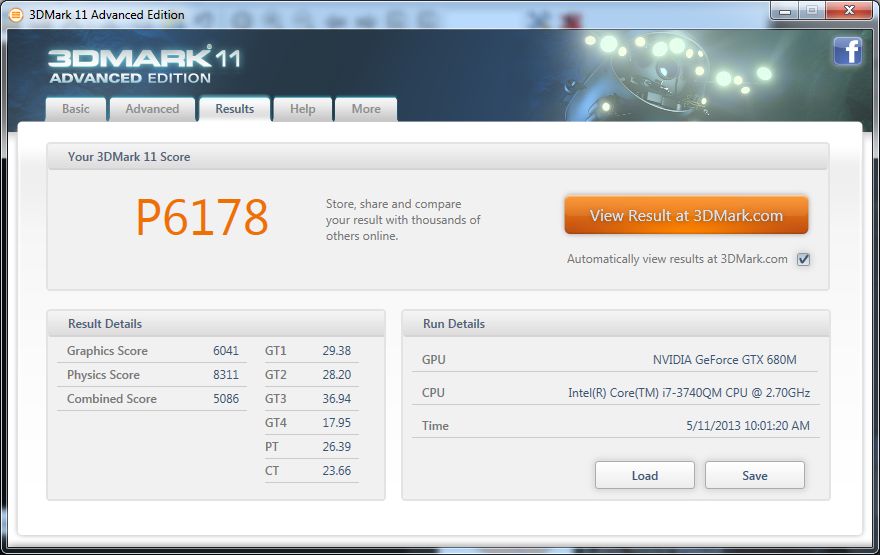Click the Facebook share icon

pos(847,52)
